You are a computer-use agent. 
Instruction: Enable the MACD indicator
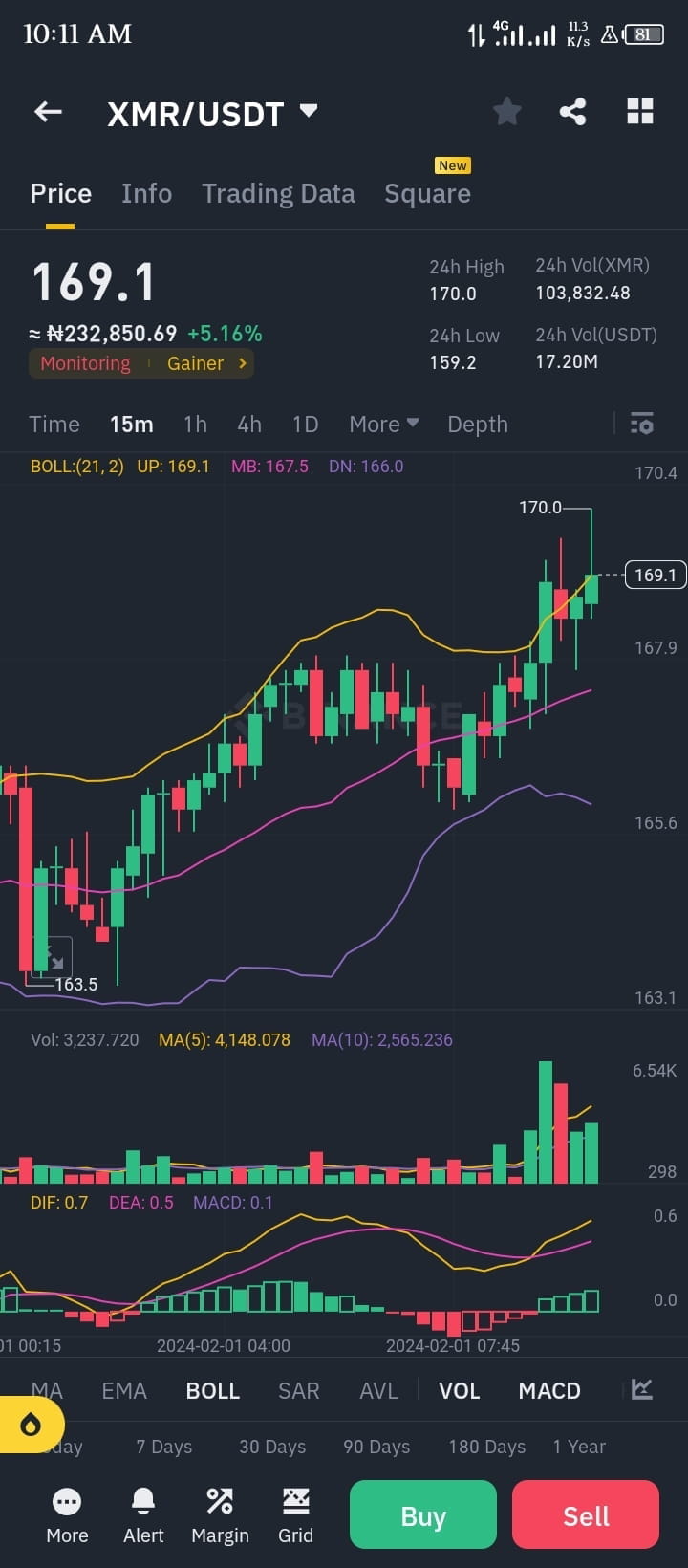(549, 1390)
